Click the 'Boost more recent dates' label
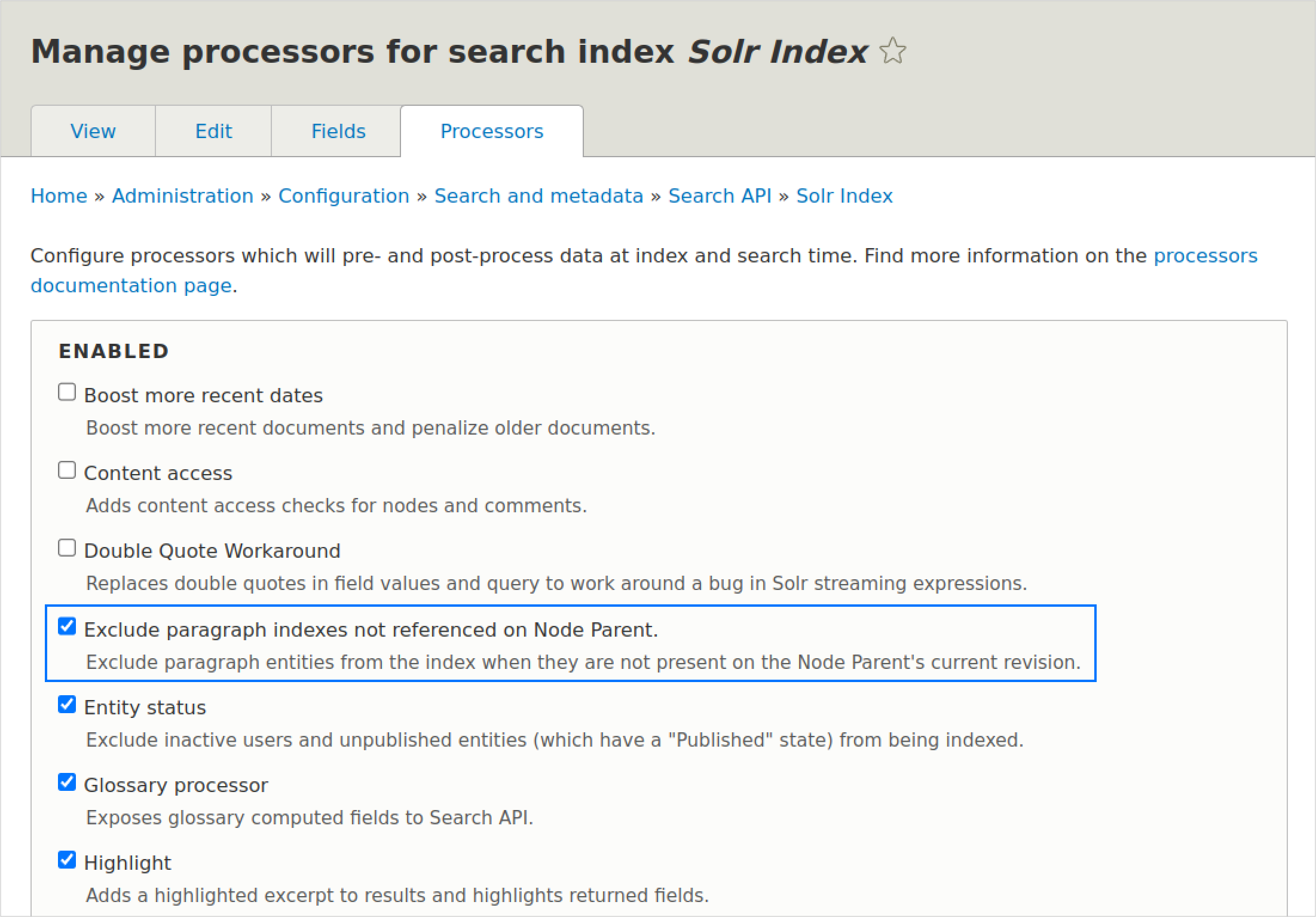This screenshot has width=1316, height=917. tap(203, 396)
